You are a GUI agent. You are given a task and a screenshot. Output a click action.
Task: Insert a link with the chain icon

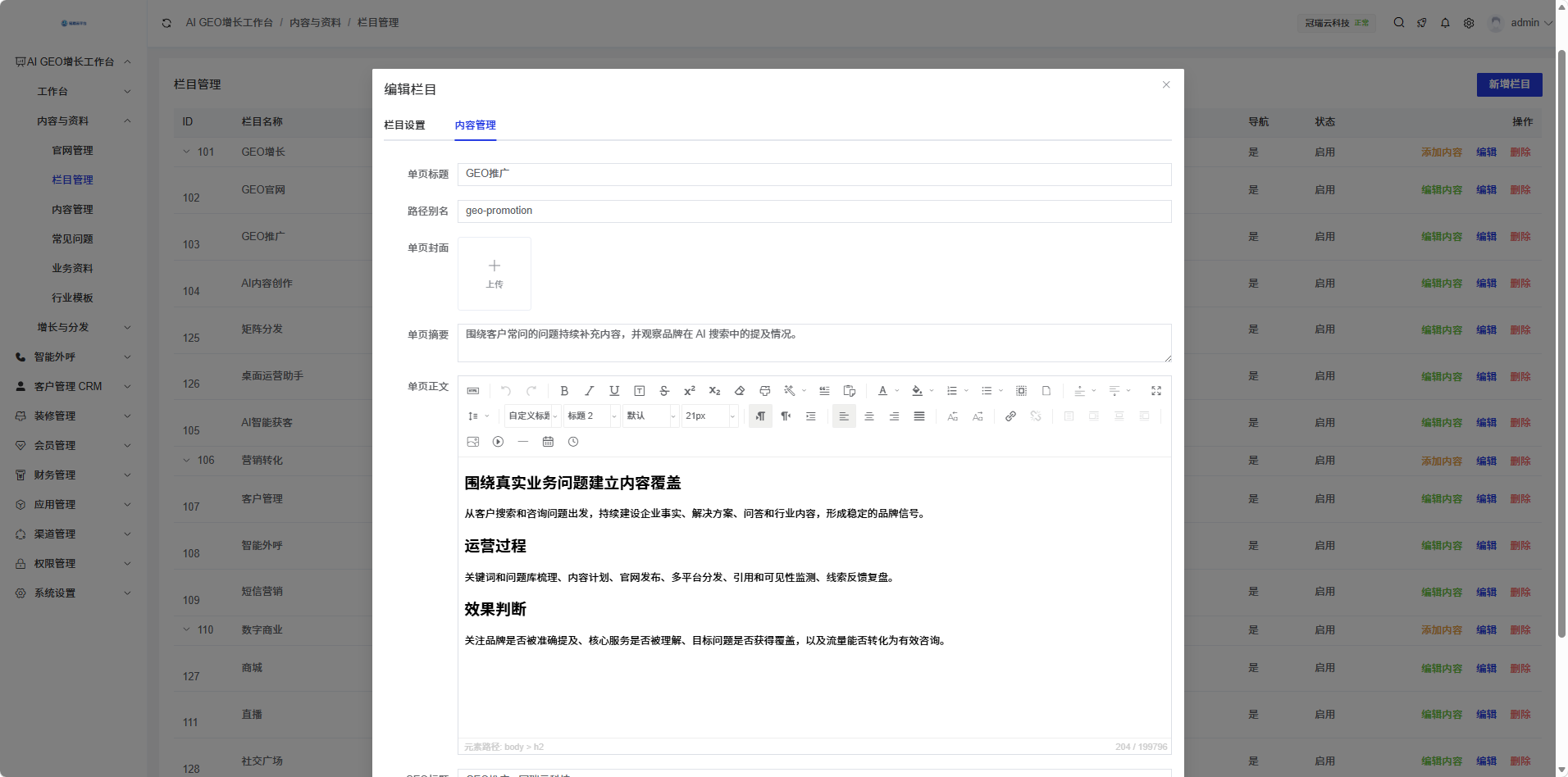pyautogui.click(x=1010, y=416)
